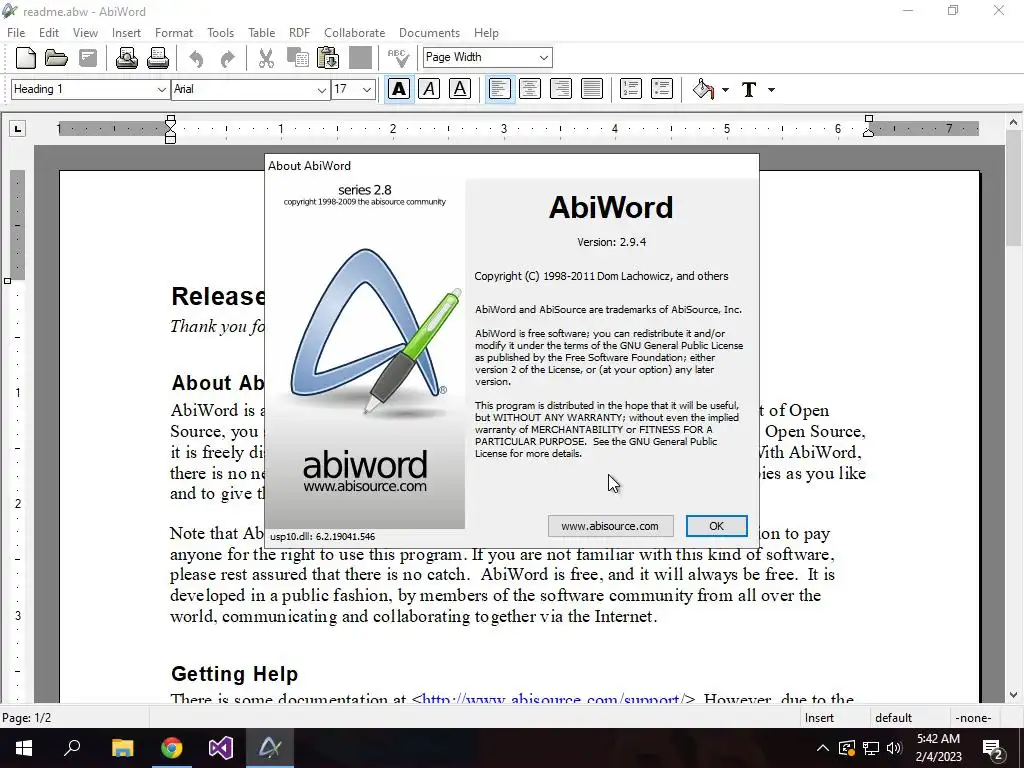Click the left indent marker on ruler

(x=170, y=129)
